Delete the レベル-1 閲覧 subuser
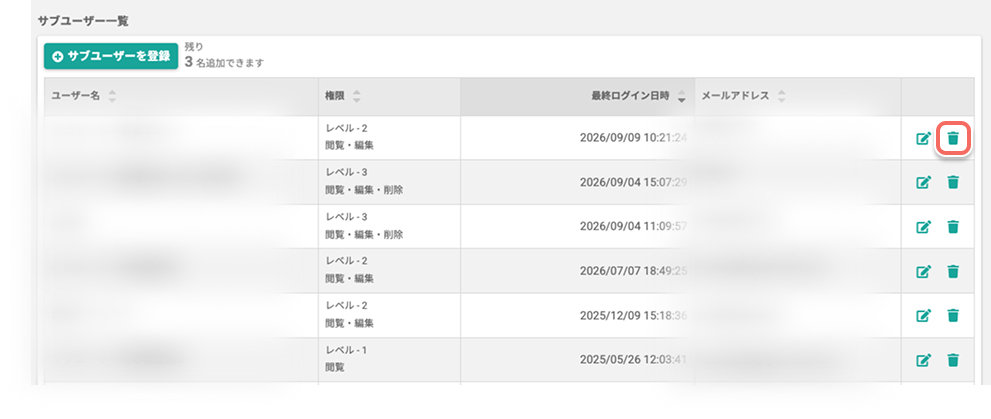Image resolution: width=991 pixels, height=419 pixels. point(953,360)
